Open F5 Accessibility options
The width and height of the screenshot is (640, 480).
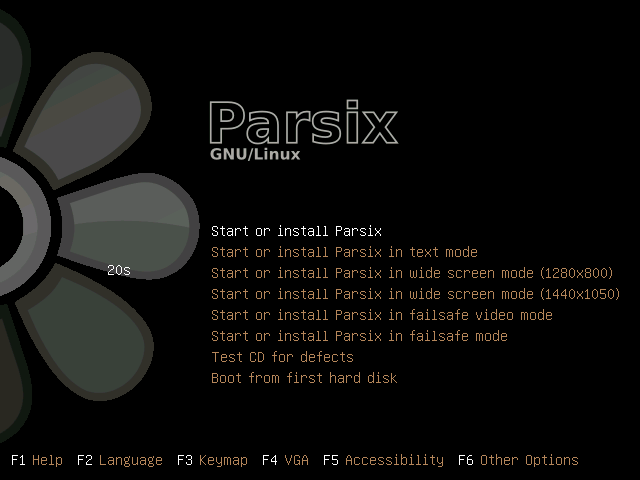383,460
